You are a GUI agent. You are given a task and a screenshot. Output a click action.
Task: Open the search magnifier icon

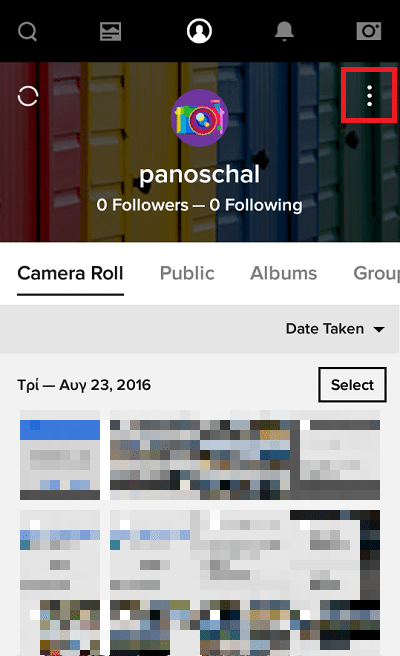28,31
